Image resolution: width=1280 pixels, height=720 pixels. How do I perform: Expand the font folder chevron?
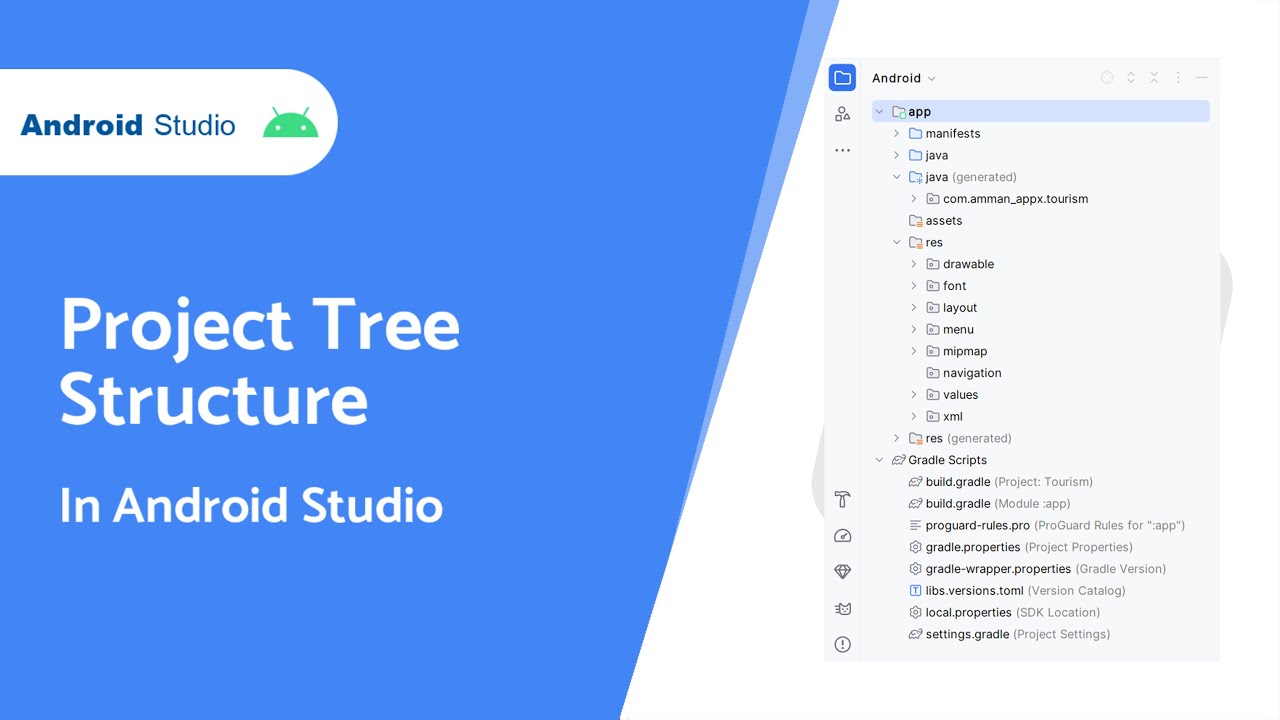[x=913, y=286]
